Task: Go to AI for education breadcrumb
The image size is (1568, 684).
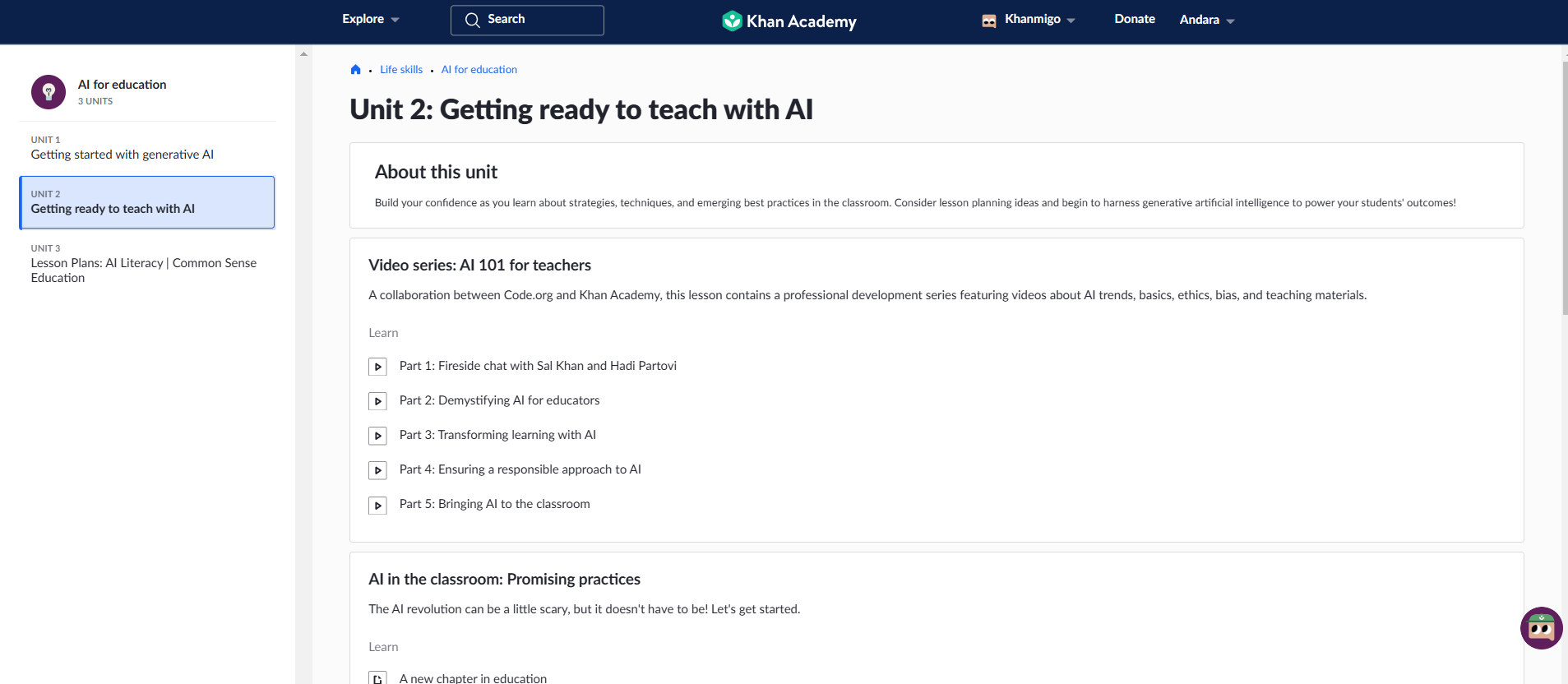Action: [479, 70]
